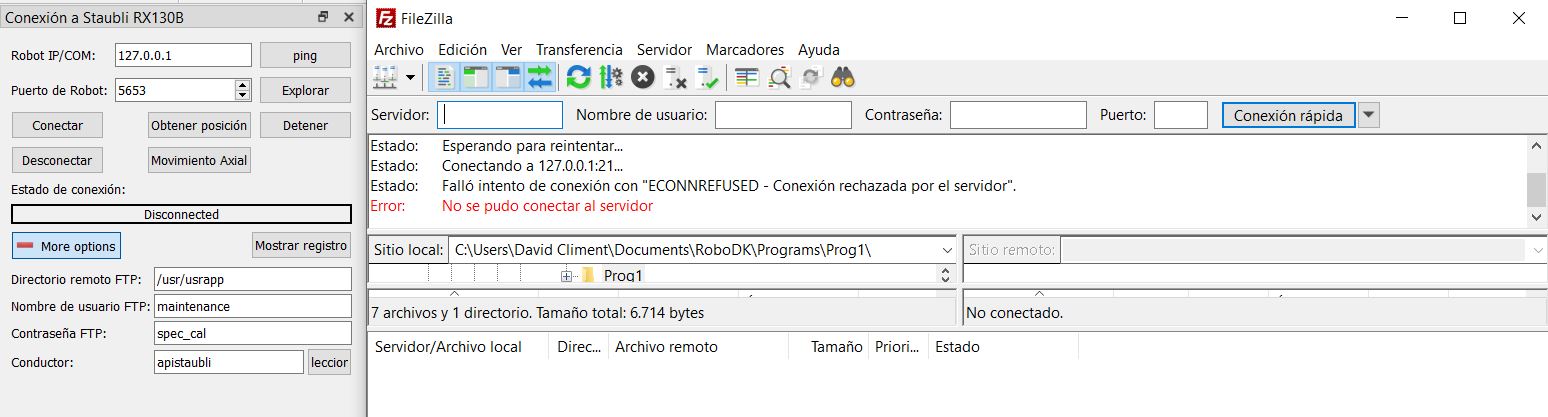Open the directory listing filters icon
The width and height of the screenshot is (1548, 417).
click(746, 77)
